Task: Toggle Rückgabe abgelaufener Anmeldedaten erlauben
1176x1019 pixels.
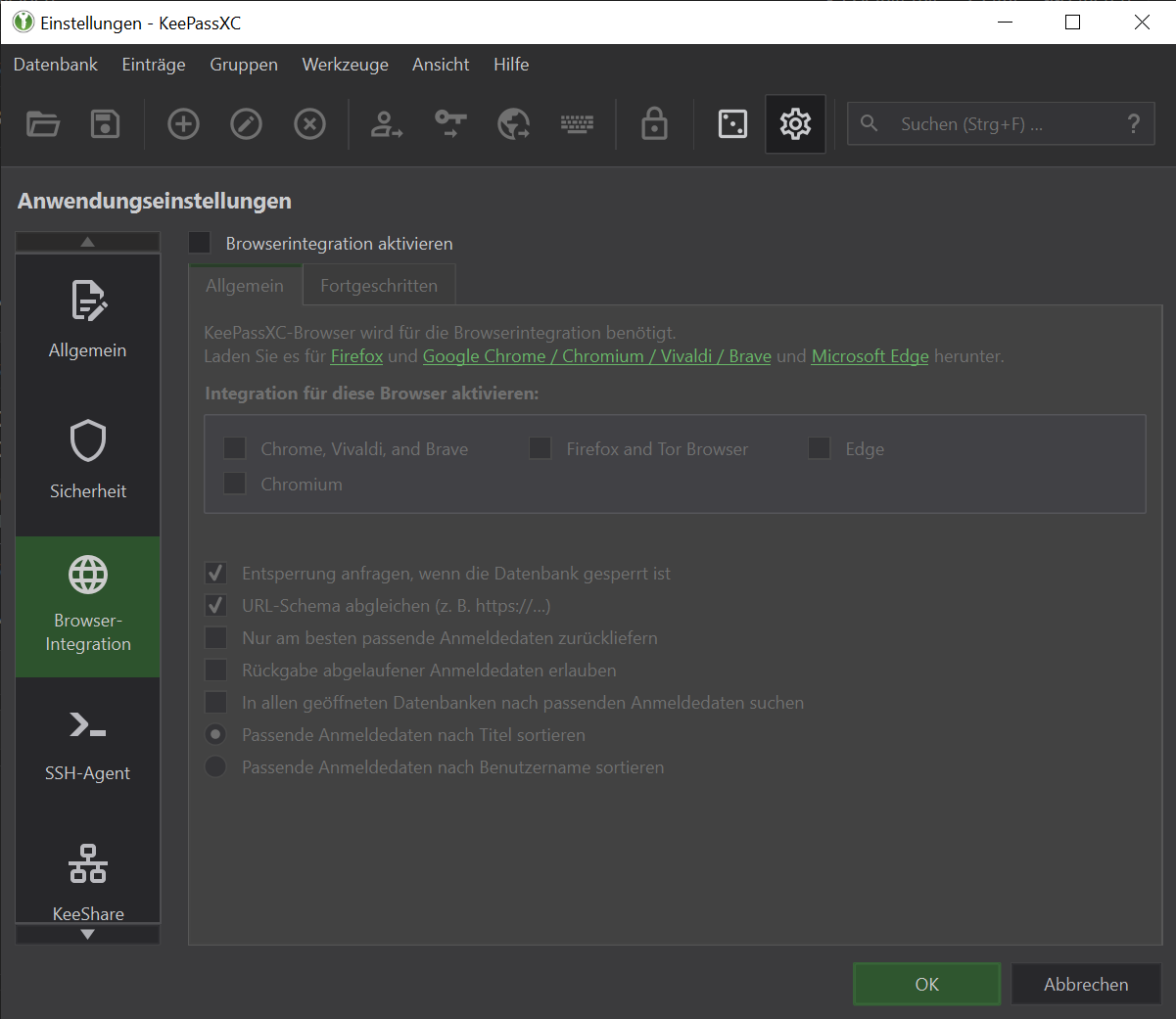Action: click(x=216, y=671)
